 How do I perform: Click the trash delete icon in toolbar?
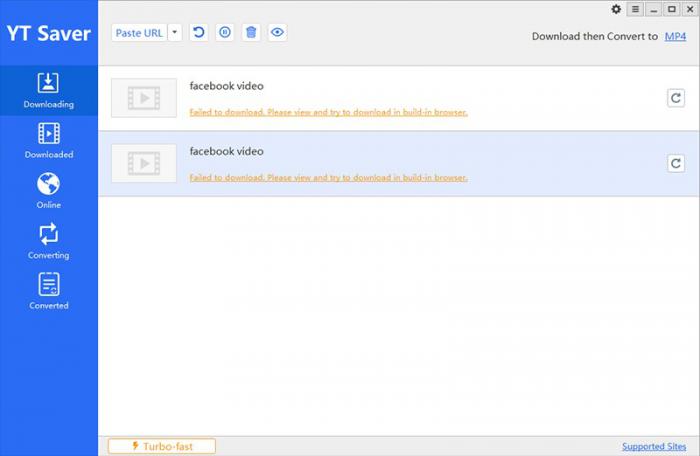click(x=251, y=32)
